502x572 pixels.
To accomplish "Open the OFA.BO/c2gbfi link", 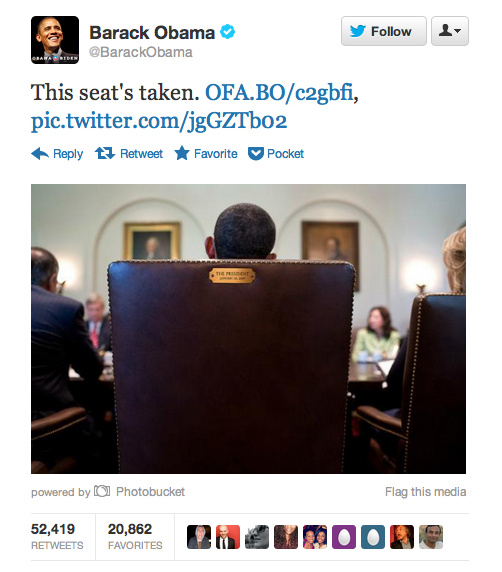I will [x=279, y=92].
